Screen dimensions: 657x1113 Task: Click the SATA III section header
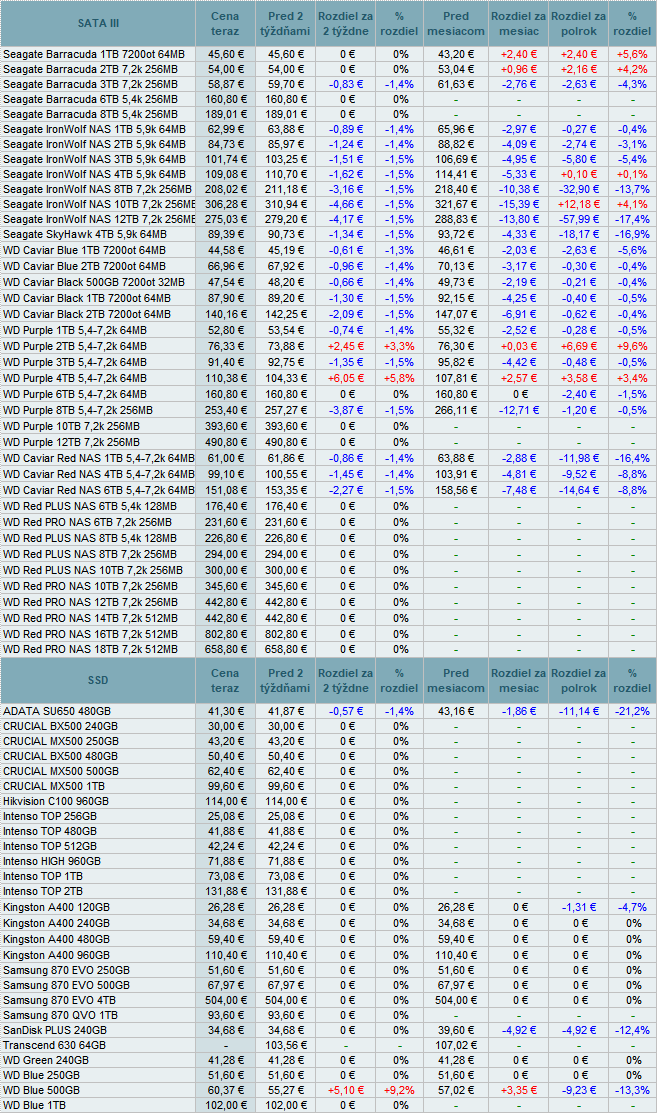pos(98,23)
